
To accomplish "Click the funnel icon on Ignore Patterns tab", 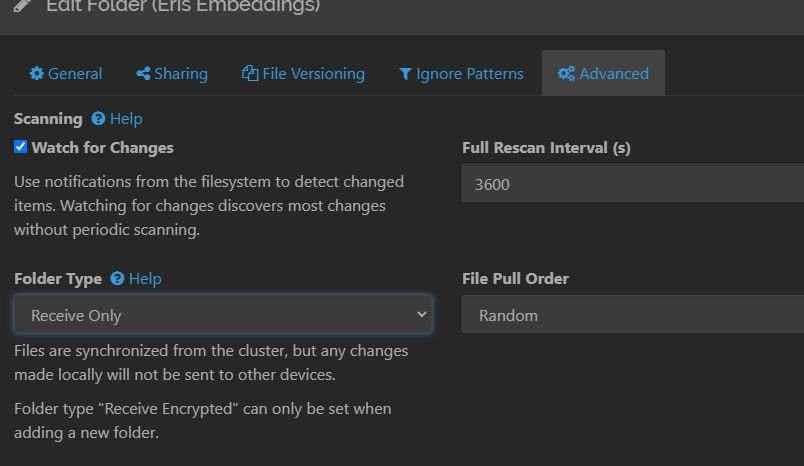I will click(405, 74).
